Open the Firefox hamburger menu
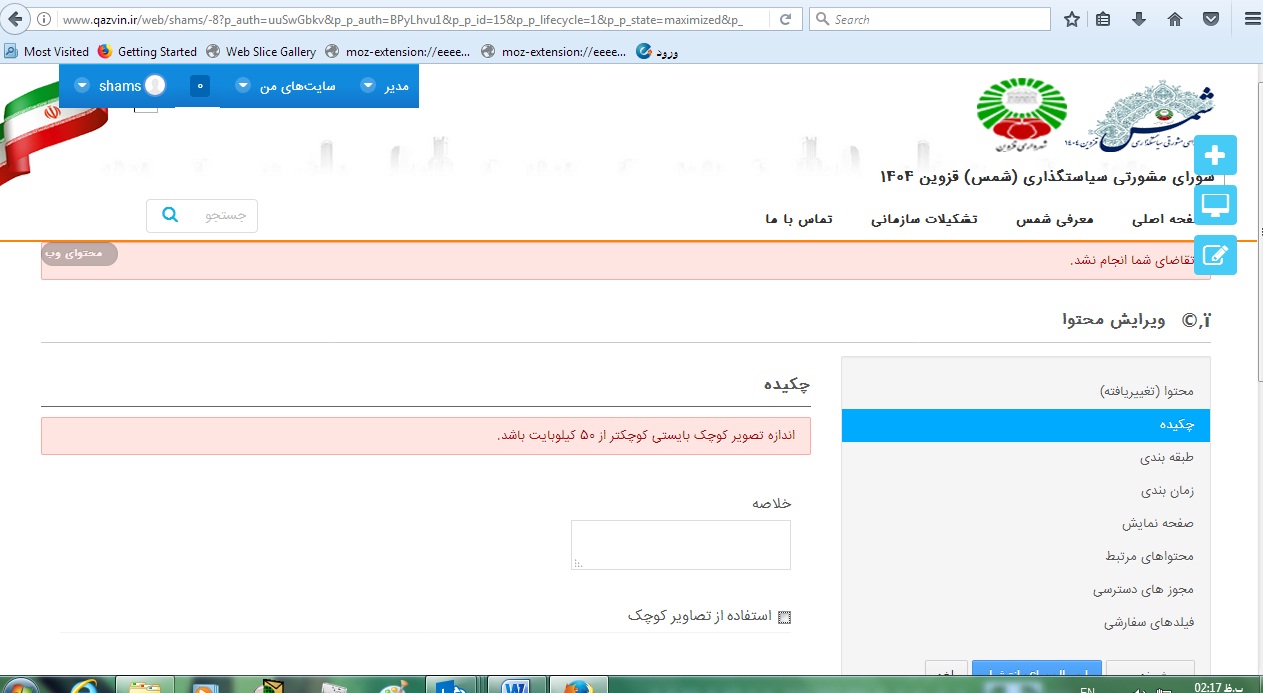 [1249, 19]
